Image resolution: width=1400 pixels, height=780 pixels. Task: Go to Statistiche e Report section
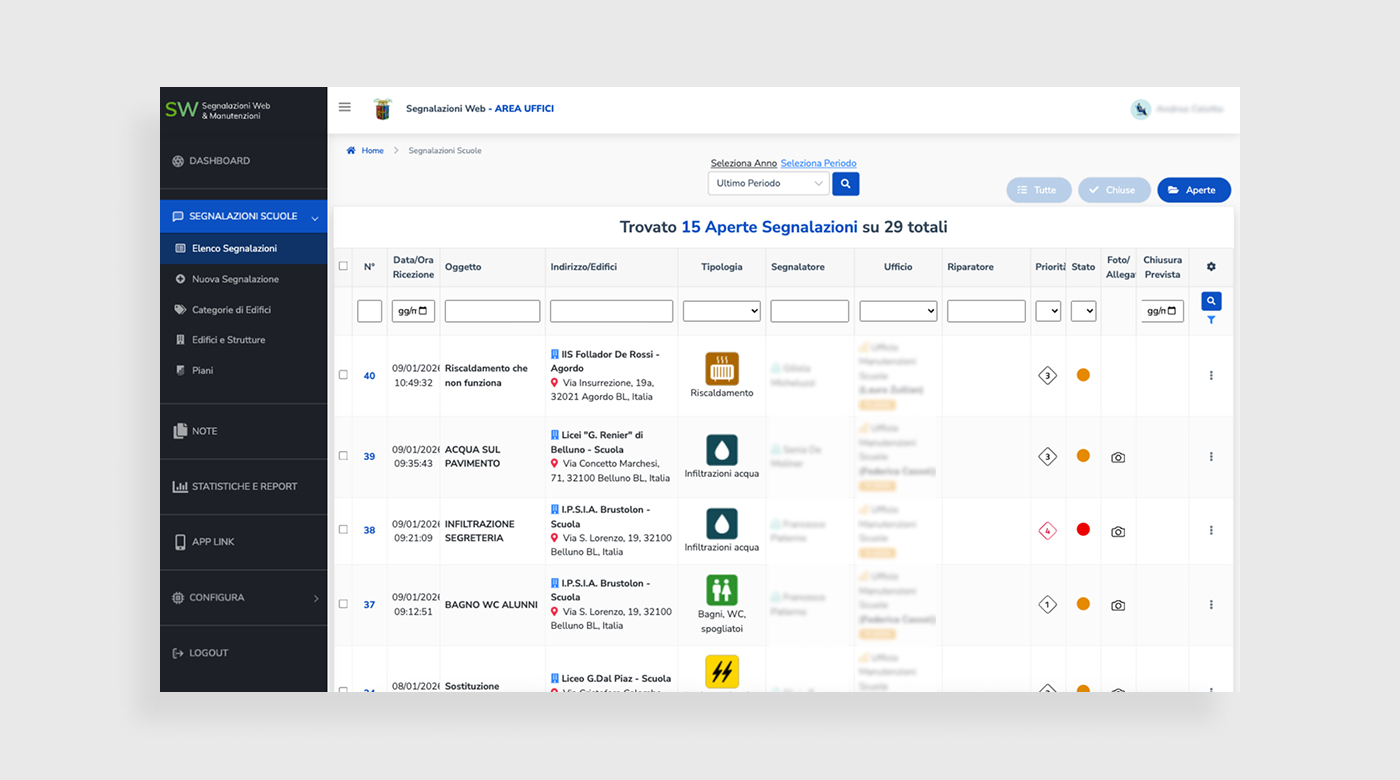click(244, 487)
